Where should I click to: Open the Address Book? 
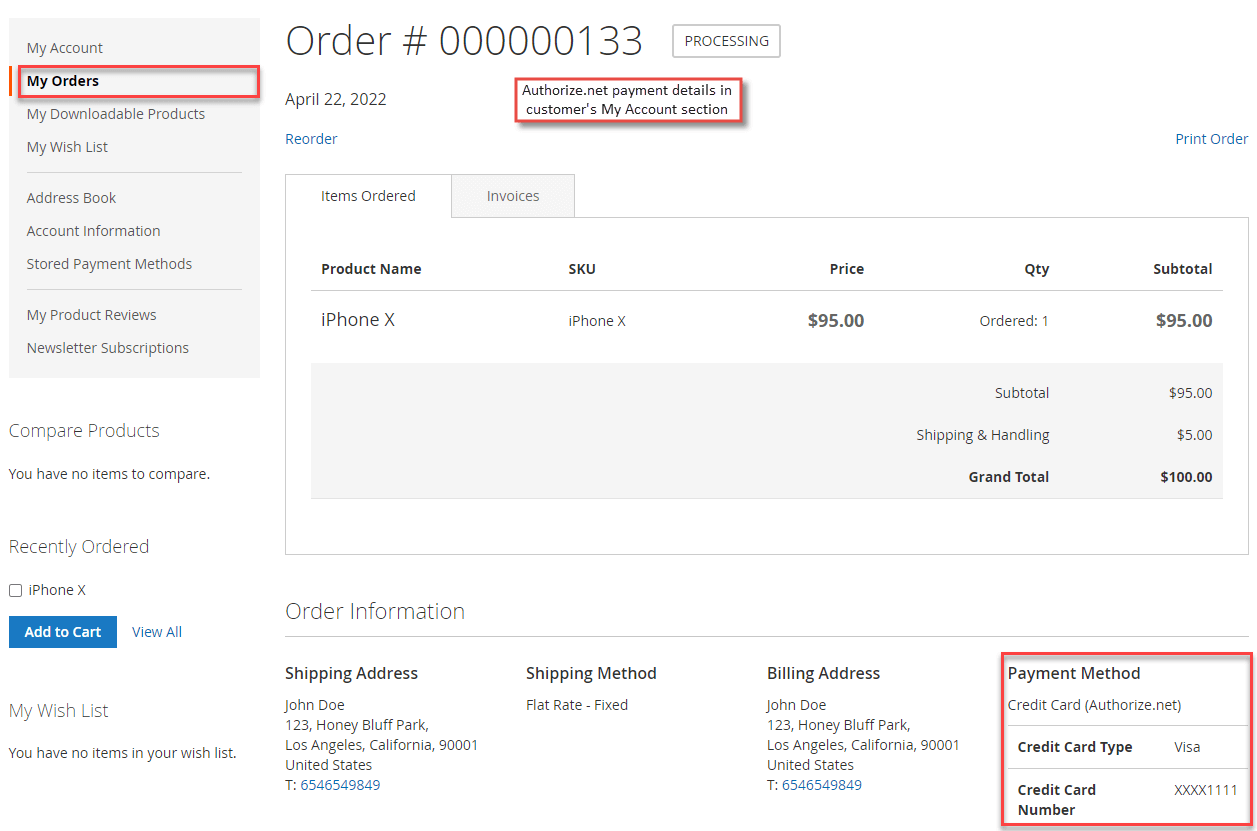(71, 197)
